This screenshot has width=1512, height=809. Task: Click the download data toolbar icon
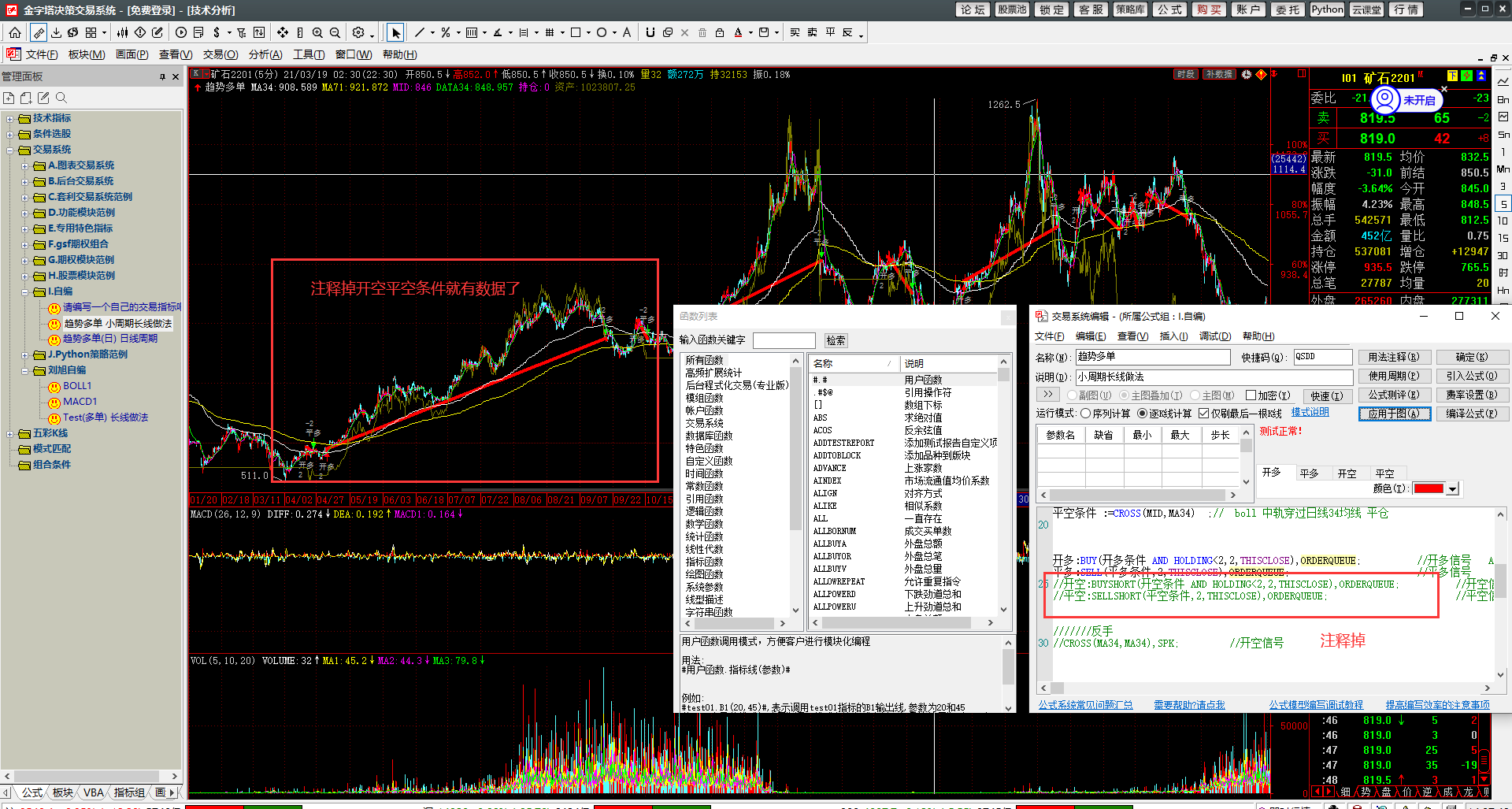(x=56, y=32)
